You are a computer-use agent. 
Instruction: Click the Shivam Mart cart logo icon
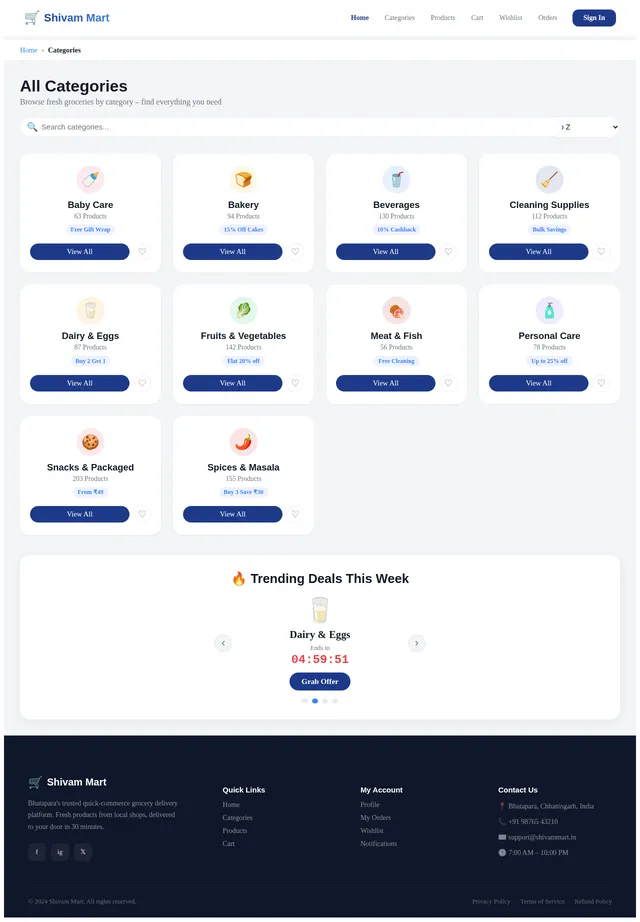32,18
